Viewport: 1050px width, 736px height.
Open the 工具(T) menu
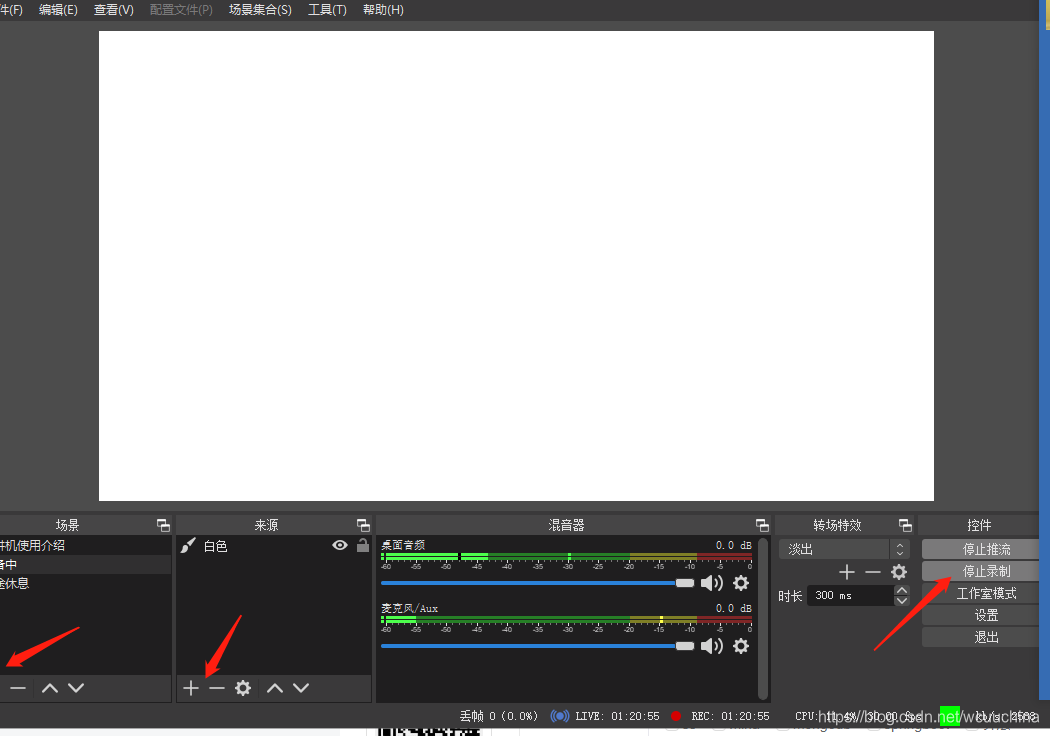(x=326, y=10)
